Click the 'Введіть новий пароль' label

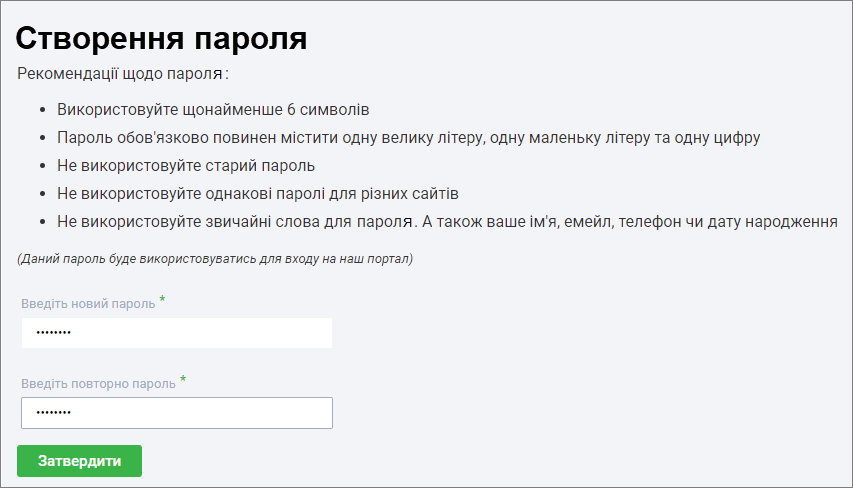(x=88, y=304)
